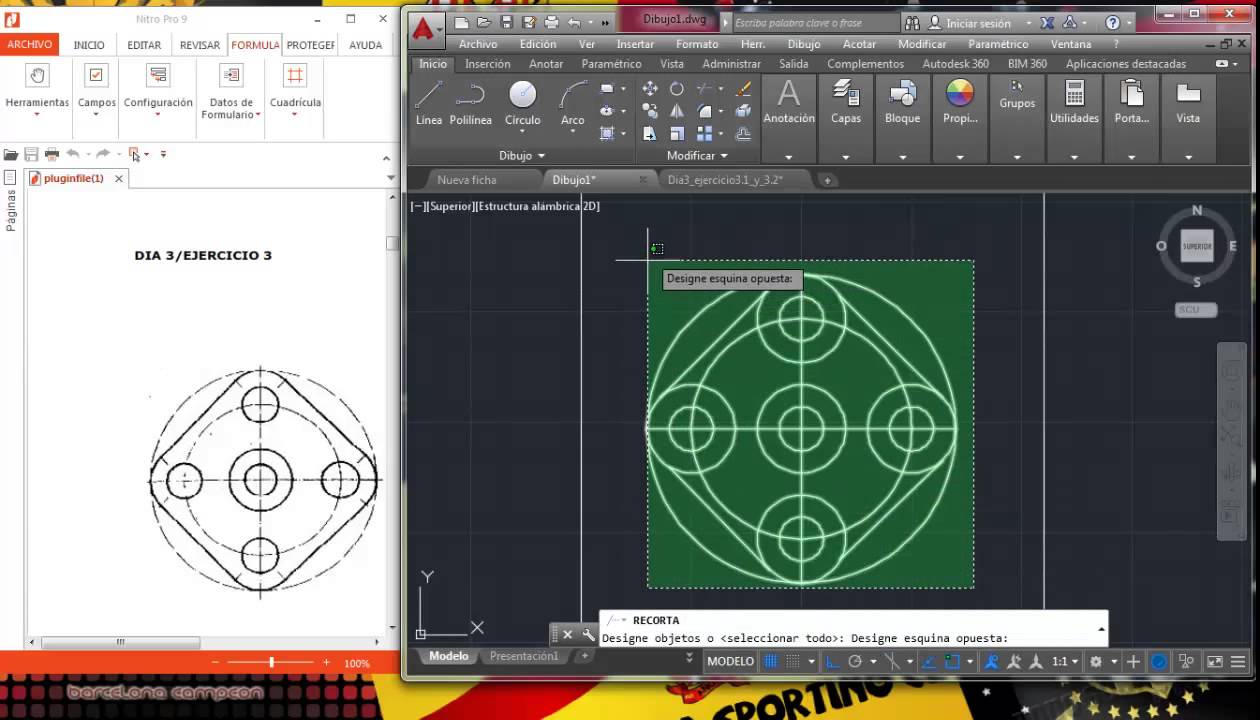Switch to the Anotar ribbon tab
1260x720 pixels.
click(546, 63)
